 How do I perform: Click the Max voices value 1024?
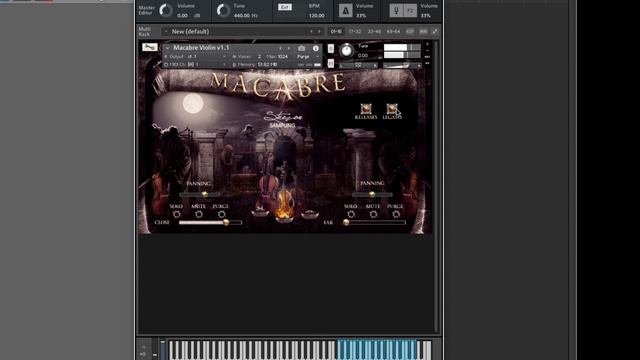pyautogui.click(x=283, y=56)
